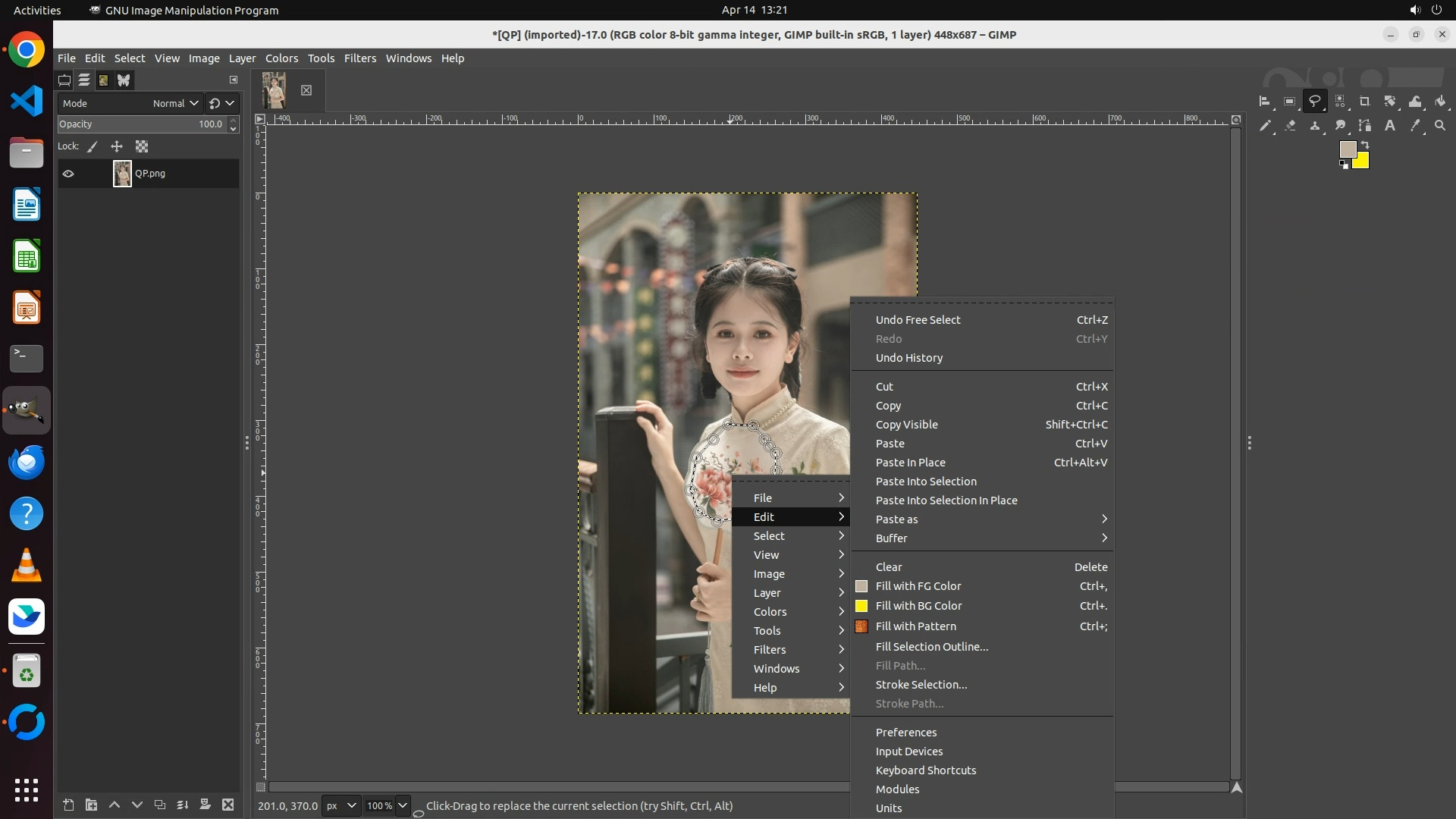Select the Eraser tool
The width and height of the screenshot is (1456, 819).
click(1290, 126)
